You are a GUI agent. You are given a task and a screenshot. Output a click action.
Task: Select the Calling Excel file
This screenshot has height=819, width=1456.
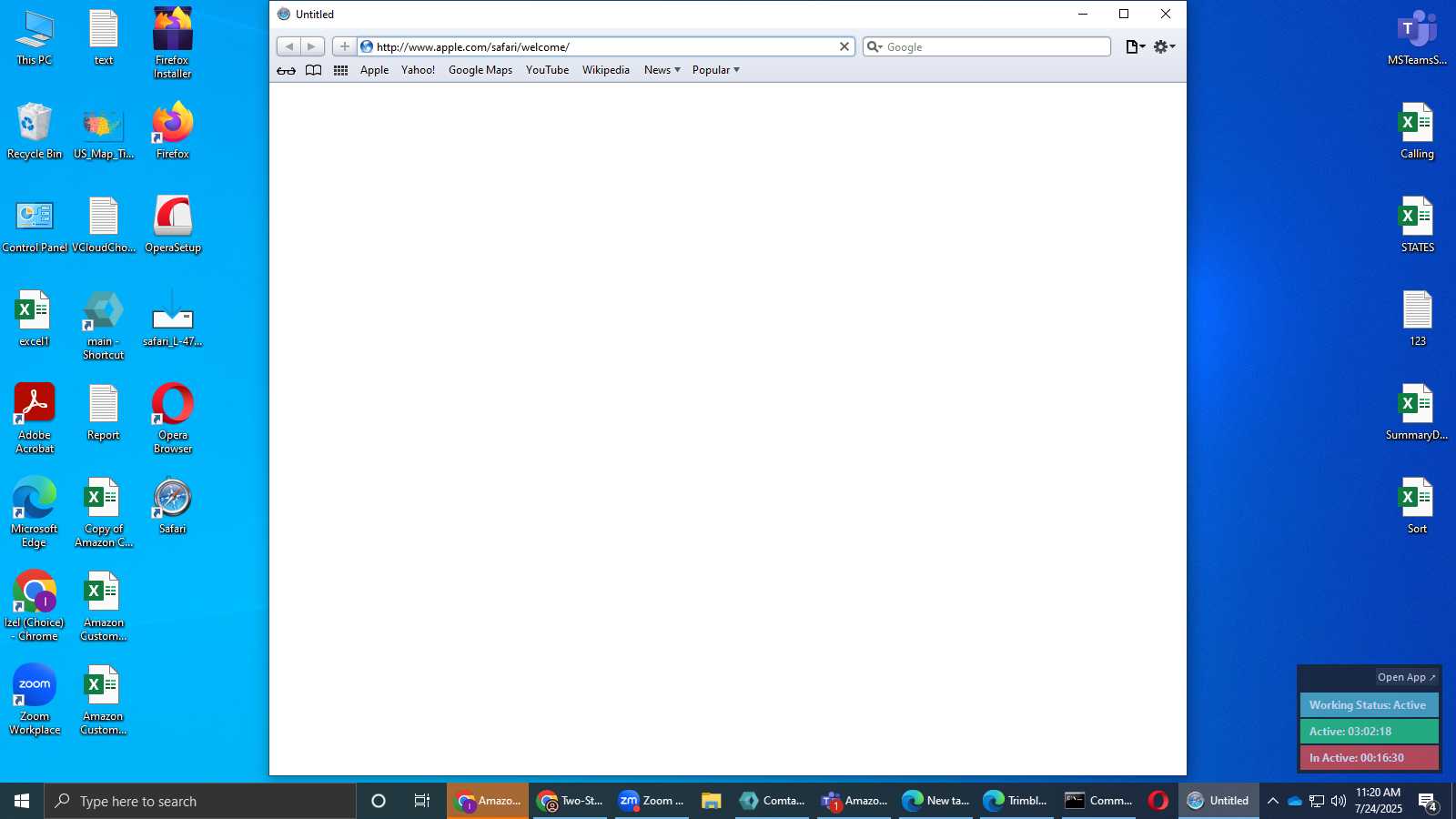[1417, 131]
